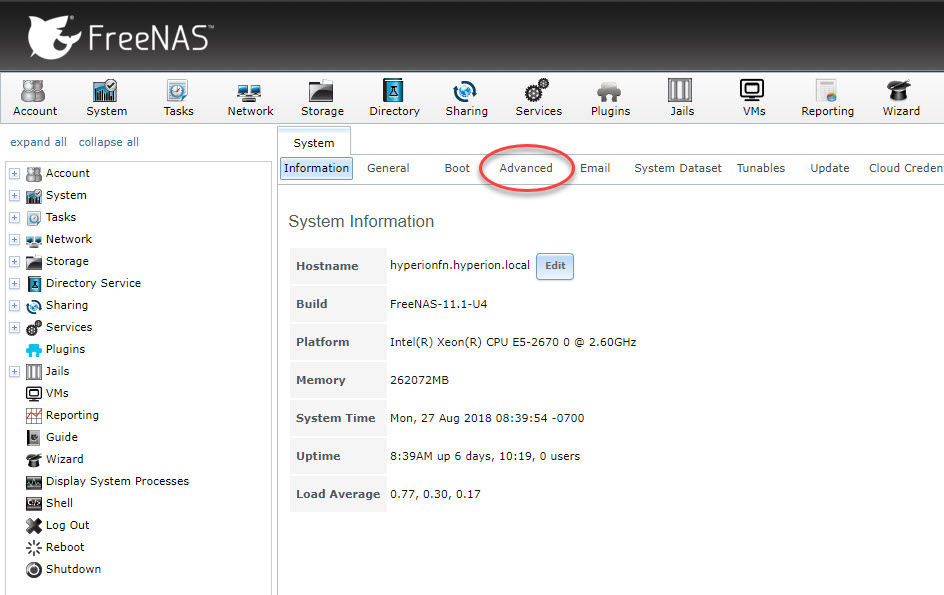Select the Shell label in the tree
944x595 pixels.
click(59, 503)
